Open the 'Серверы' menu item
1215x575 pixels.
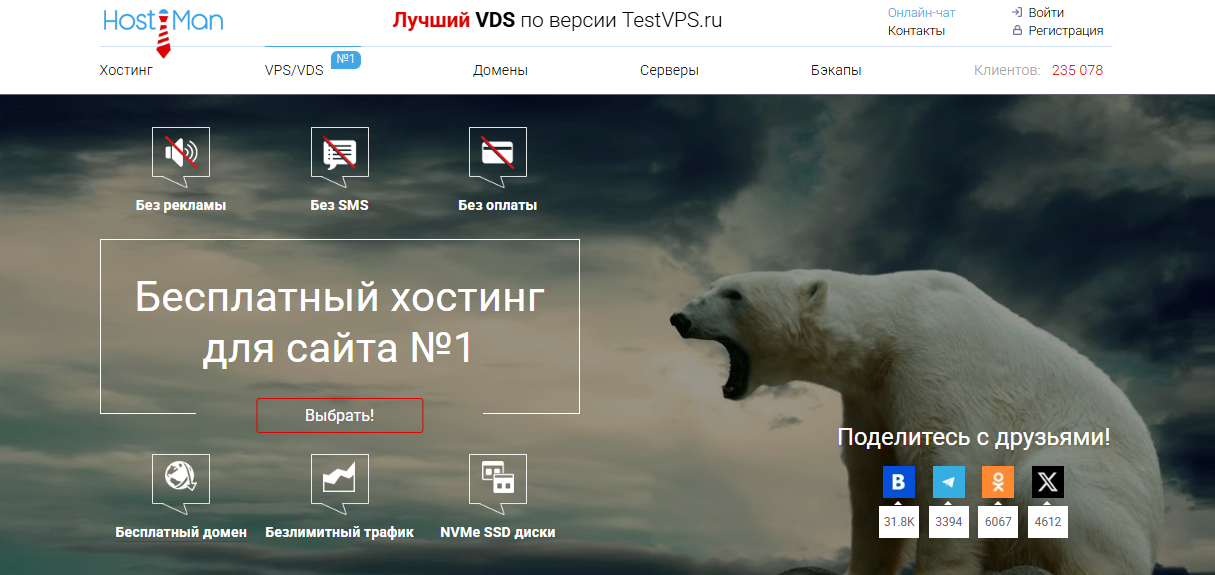point(669,71)
